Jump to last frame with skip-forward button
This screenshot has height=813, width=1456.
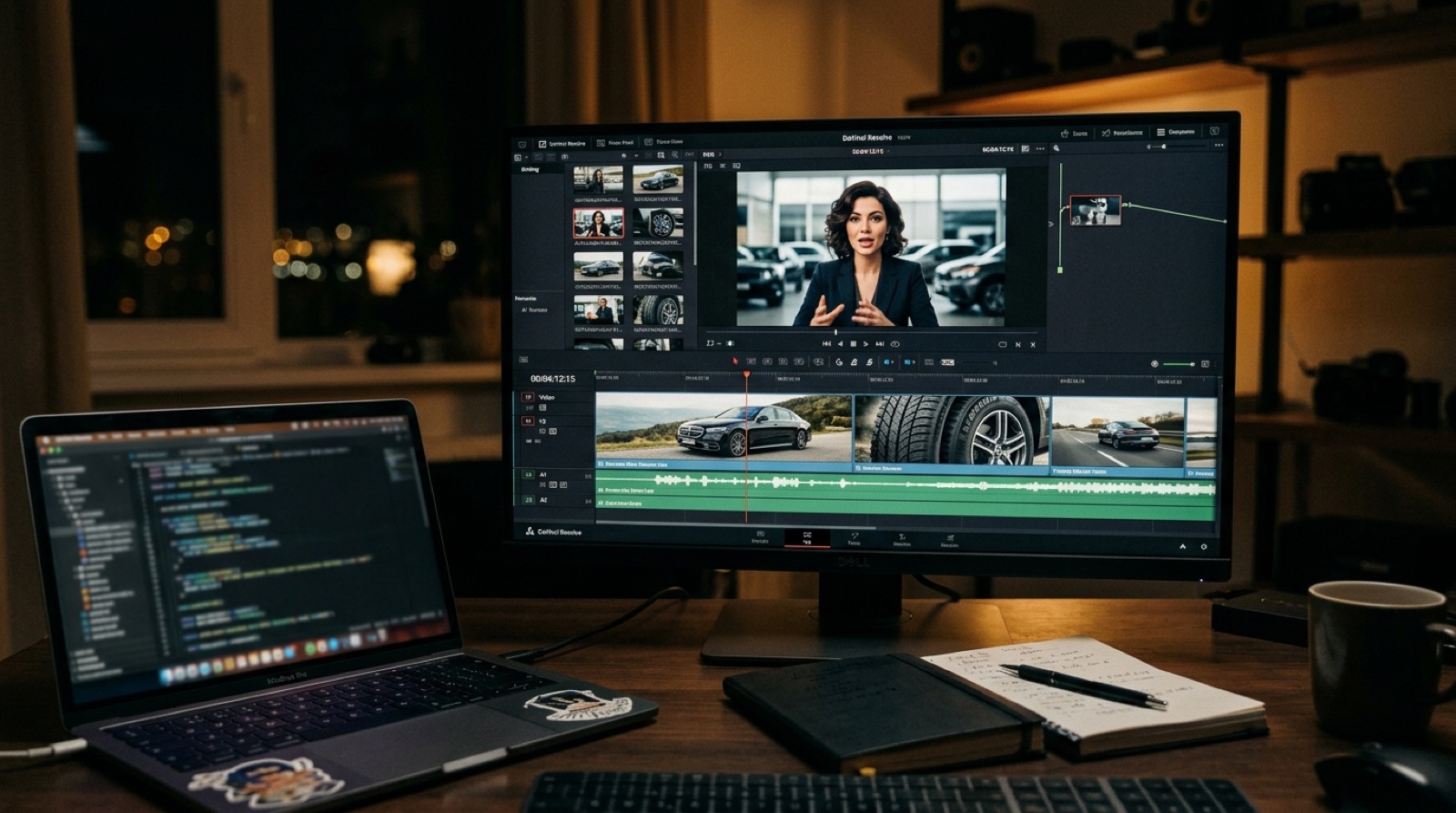pyautogui.click(x=880, y=344)
